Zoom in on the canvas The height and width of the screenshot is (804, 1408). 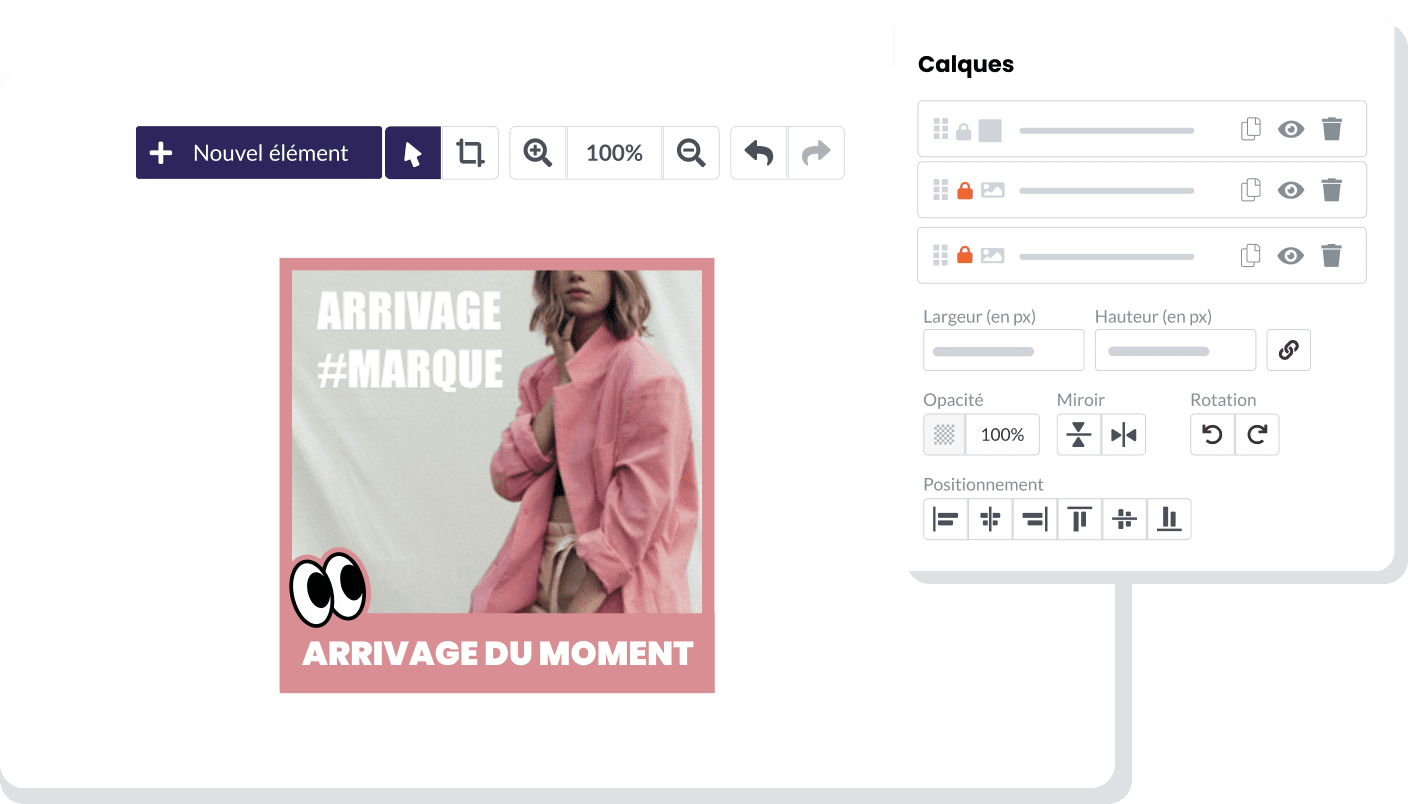tap(537, 152)
